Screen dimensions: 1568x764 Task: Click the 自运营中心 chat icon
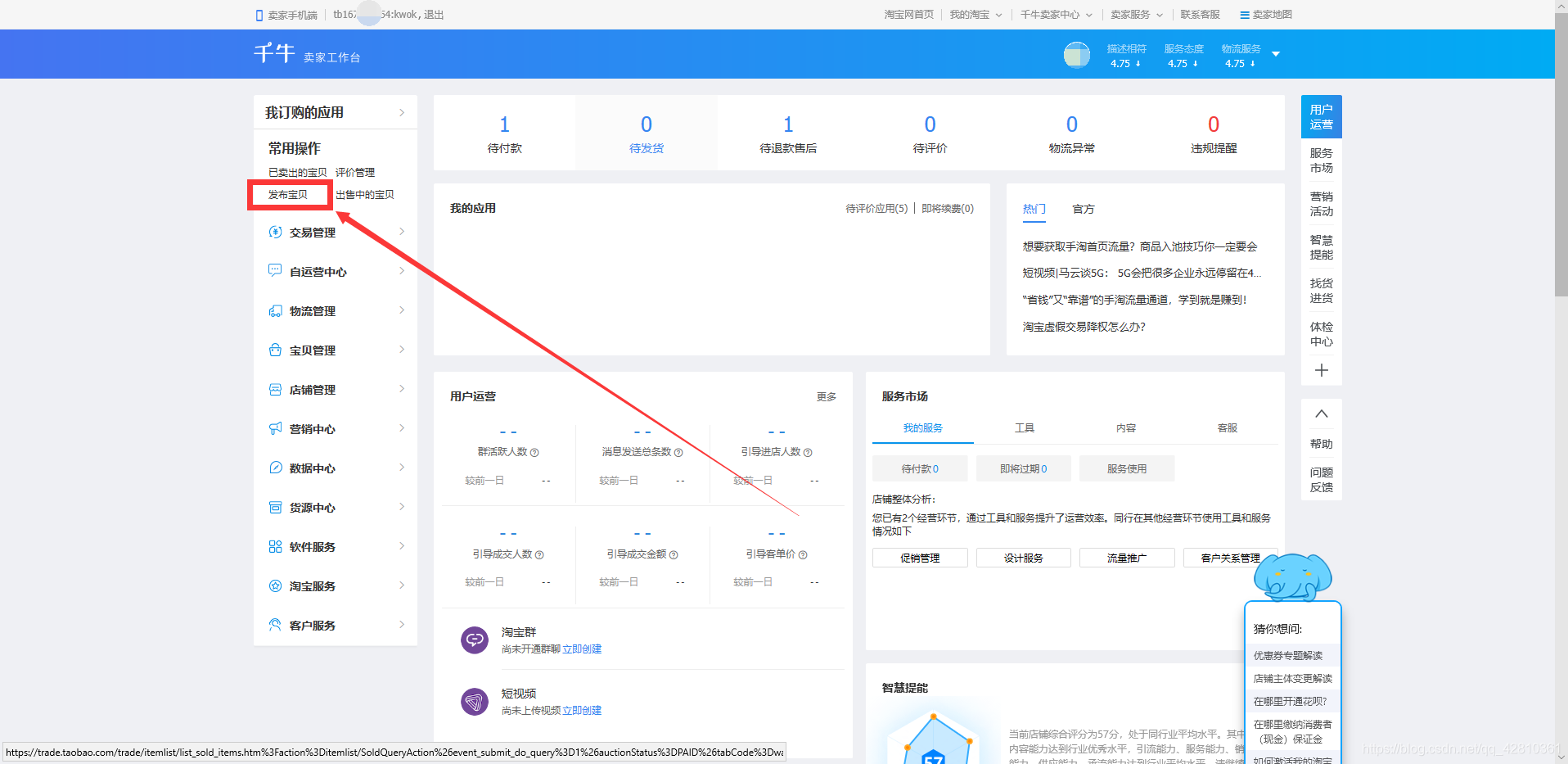(x=276, y=270)
